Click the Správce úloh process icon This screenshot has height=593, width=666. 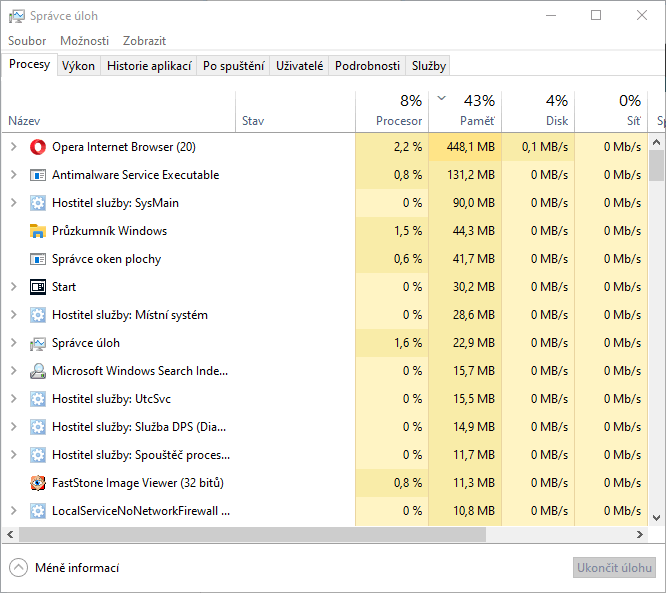point(38,343)
